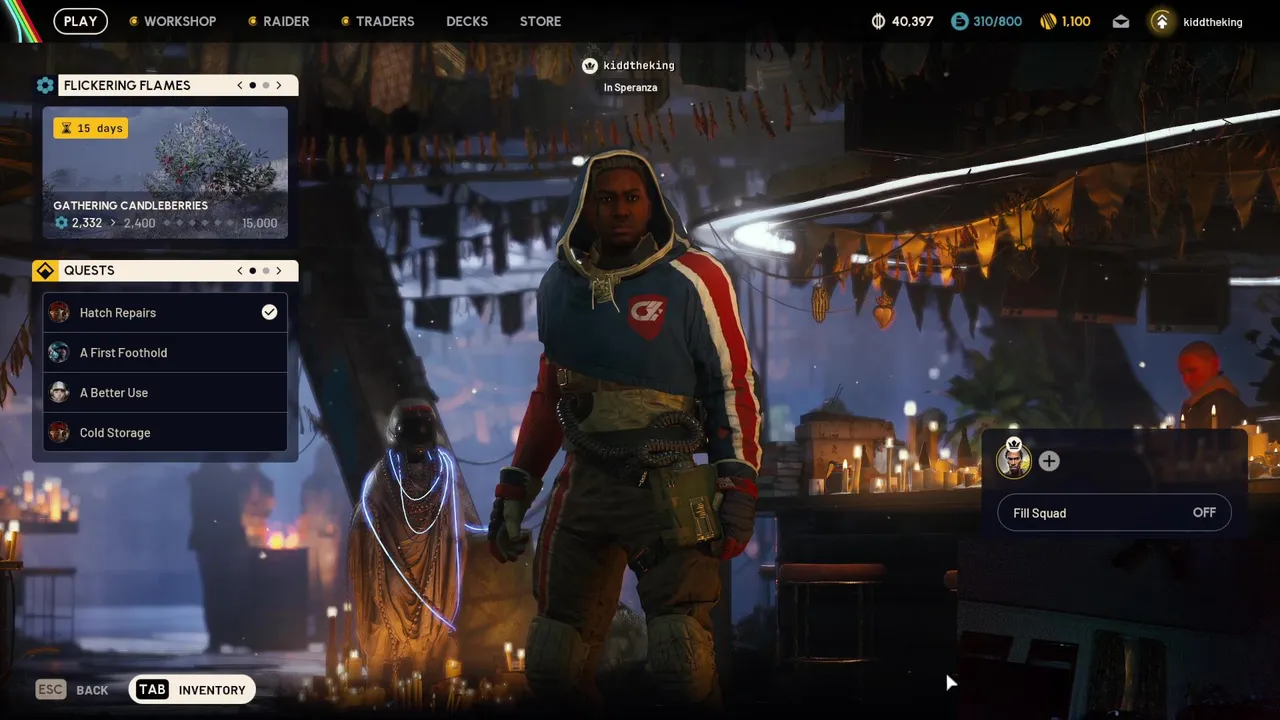
Task: Click the 15,000 candleberries goal value
Action: click(260, 223)
